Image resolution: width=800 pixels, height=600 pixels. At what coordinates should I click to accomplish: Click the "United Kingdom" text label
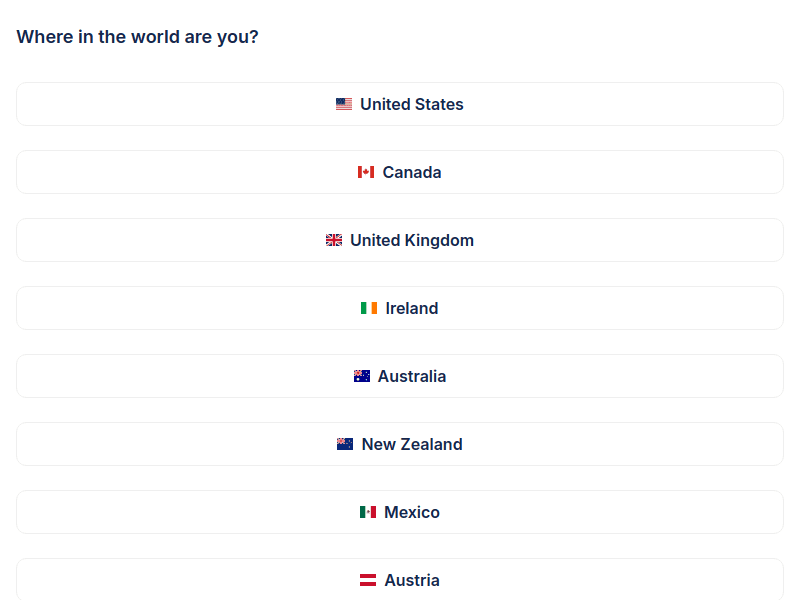click(412, 240)
